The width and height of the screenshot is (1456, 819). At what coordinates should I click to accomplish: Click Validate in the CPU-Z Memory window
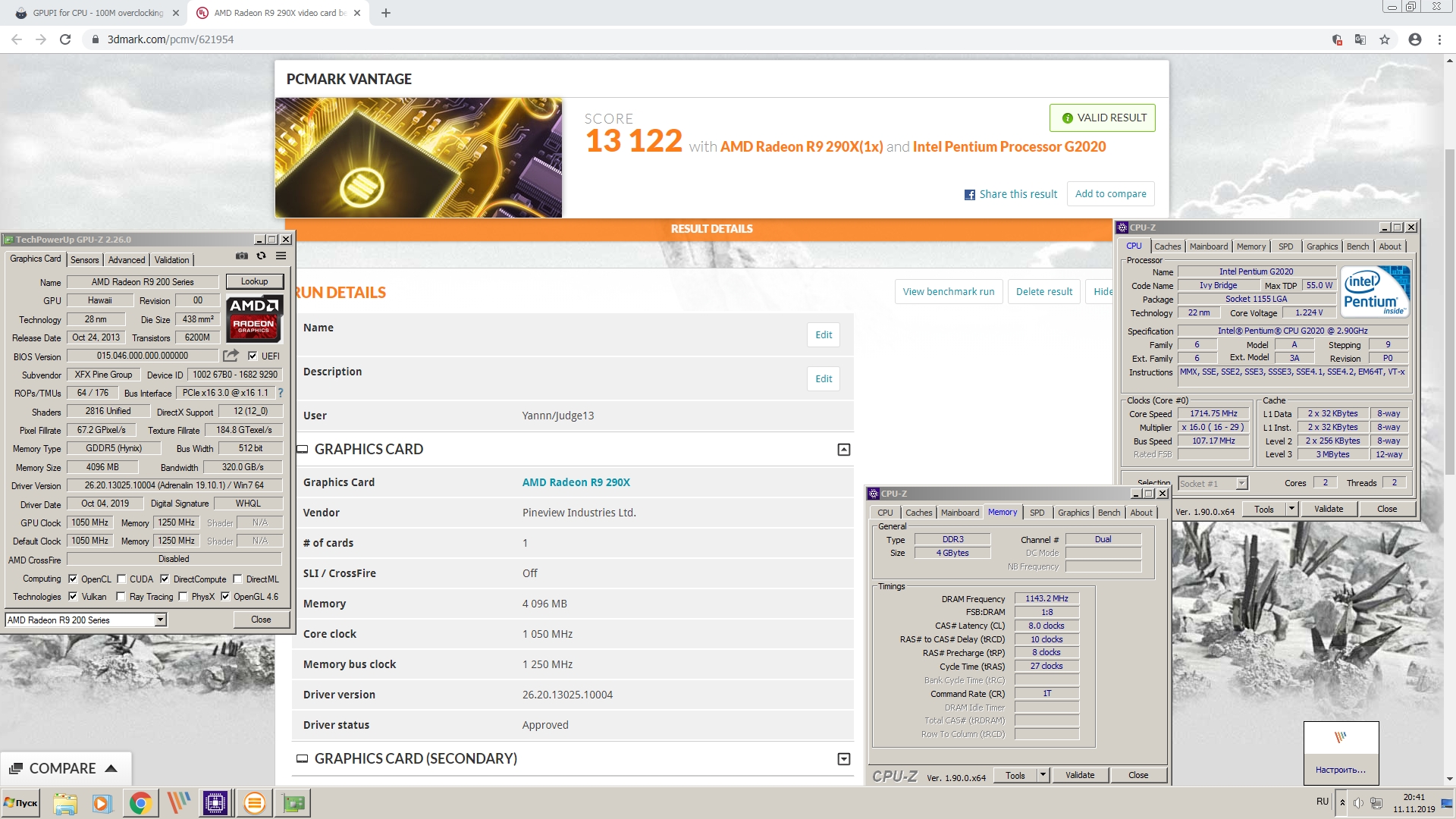(1080, 775)
